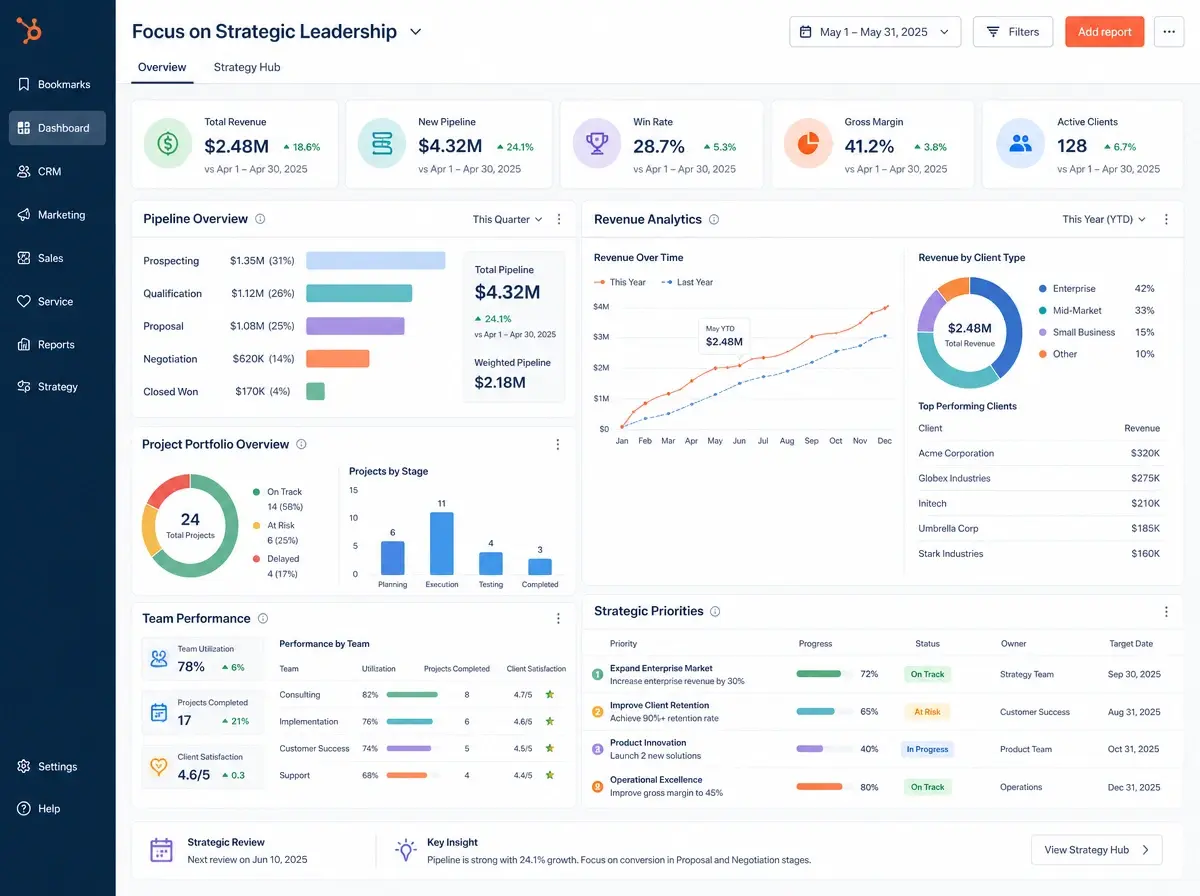Image resolution: width=1200 pixels, height=896 pixels.
Task: Open the Service heart icon in sidebar
Action: pos(24,301)
